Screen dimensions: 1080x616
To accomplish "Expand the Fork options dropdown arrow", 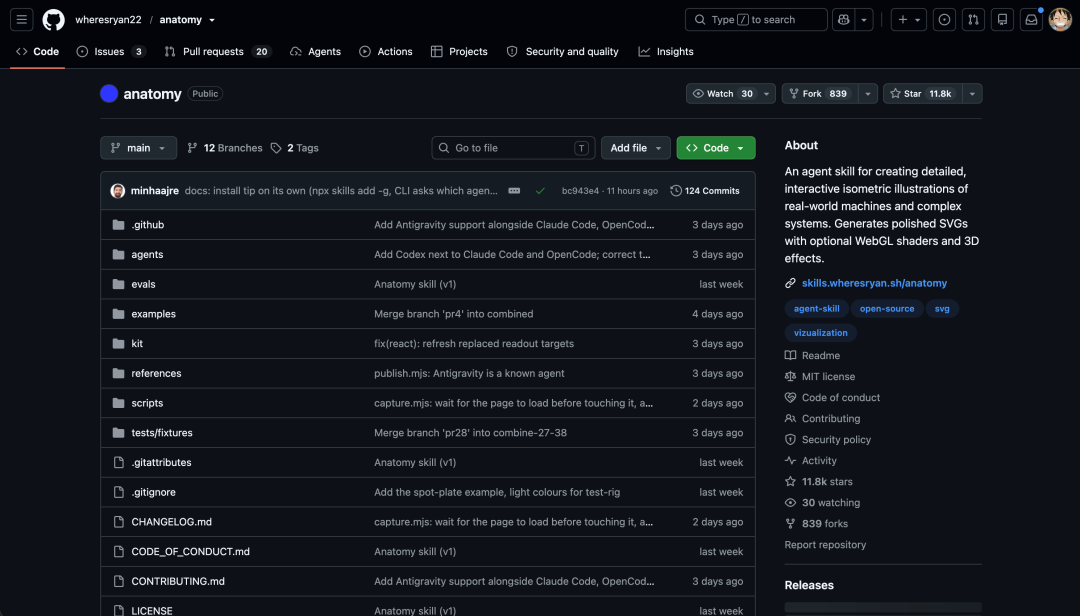I will (x=868, y=94).
